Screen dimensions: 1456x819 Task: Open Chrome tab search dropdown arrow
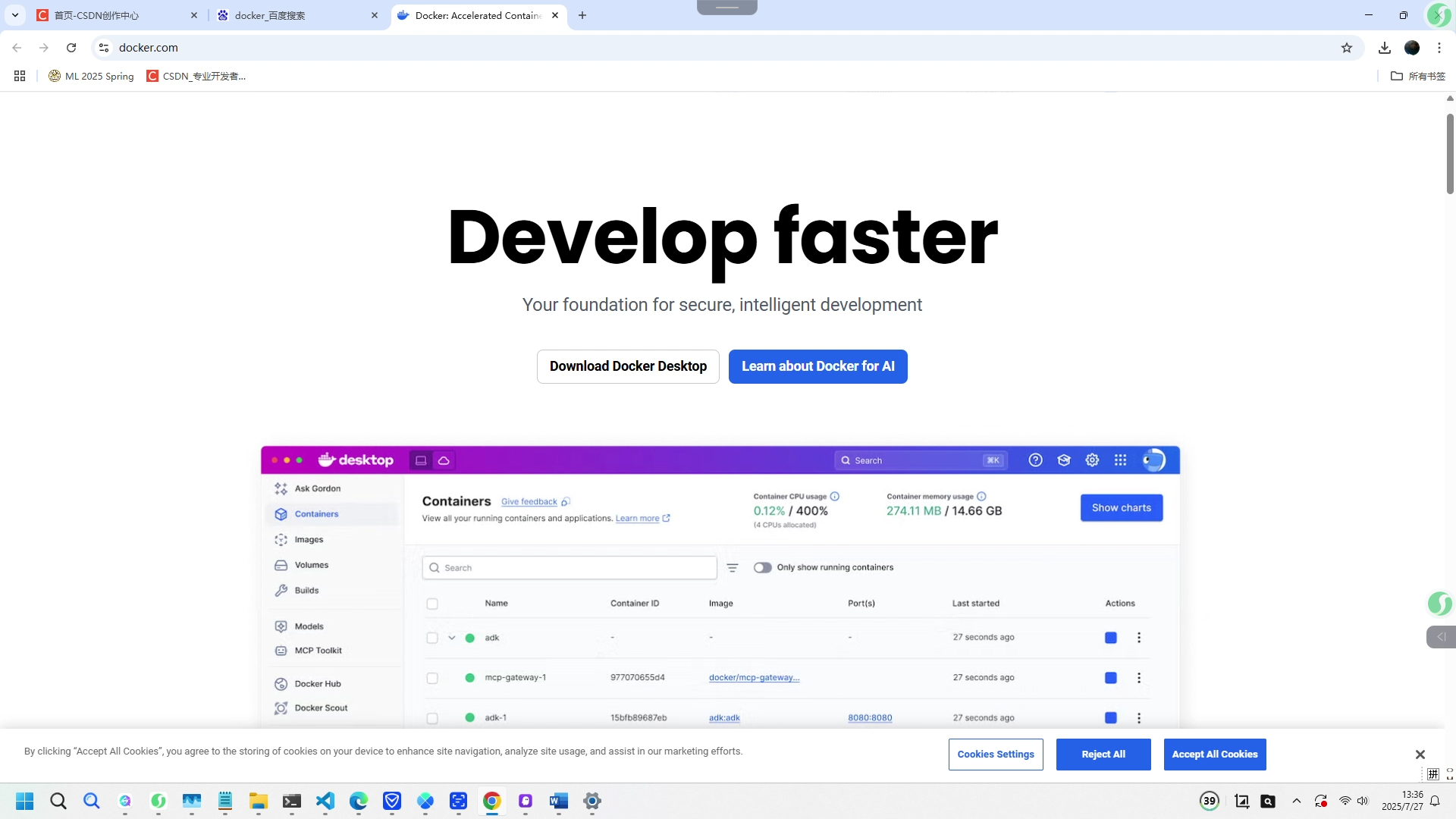click(15, 15)
